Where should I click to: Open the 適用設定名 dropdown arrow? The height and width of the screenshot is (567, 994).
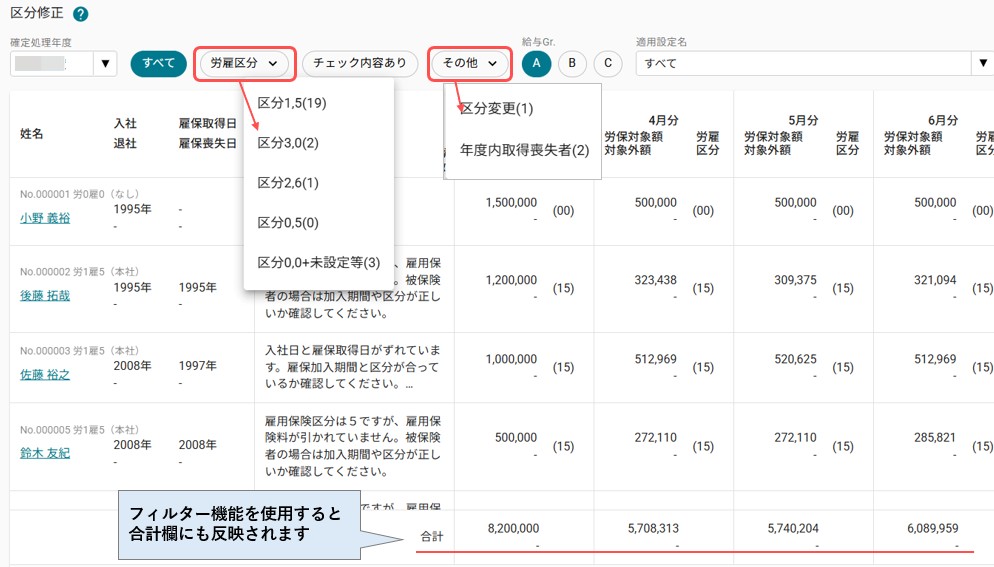pos(983,63)
